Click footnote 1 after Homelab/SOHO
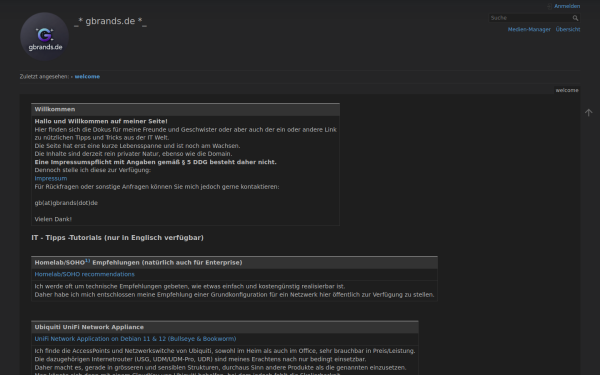The width and height of the screenshot is (600, 375). point(88,261)
